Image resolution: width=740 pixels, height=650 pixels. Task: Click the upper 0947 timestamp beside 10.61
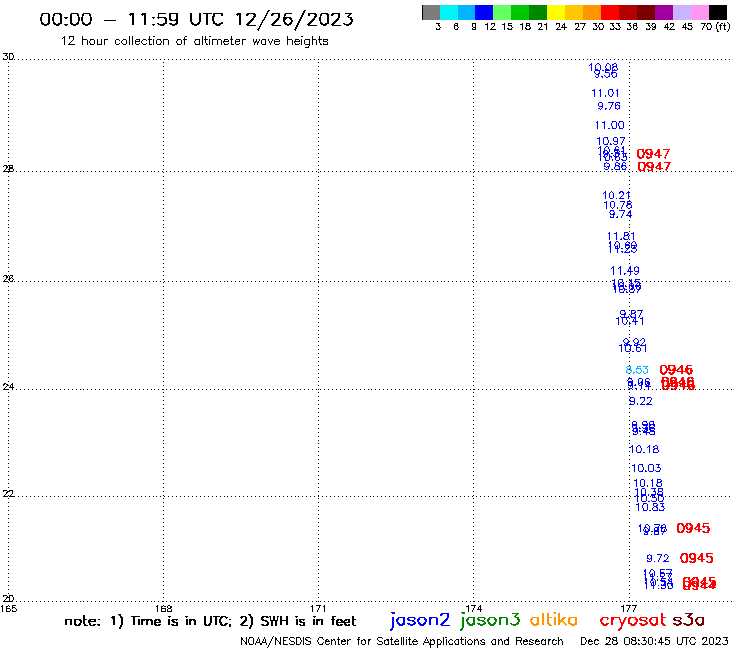tap(653, 154)
